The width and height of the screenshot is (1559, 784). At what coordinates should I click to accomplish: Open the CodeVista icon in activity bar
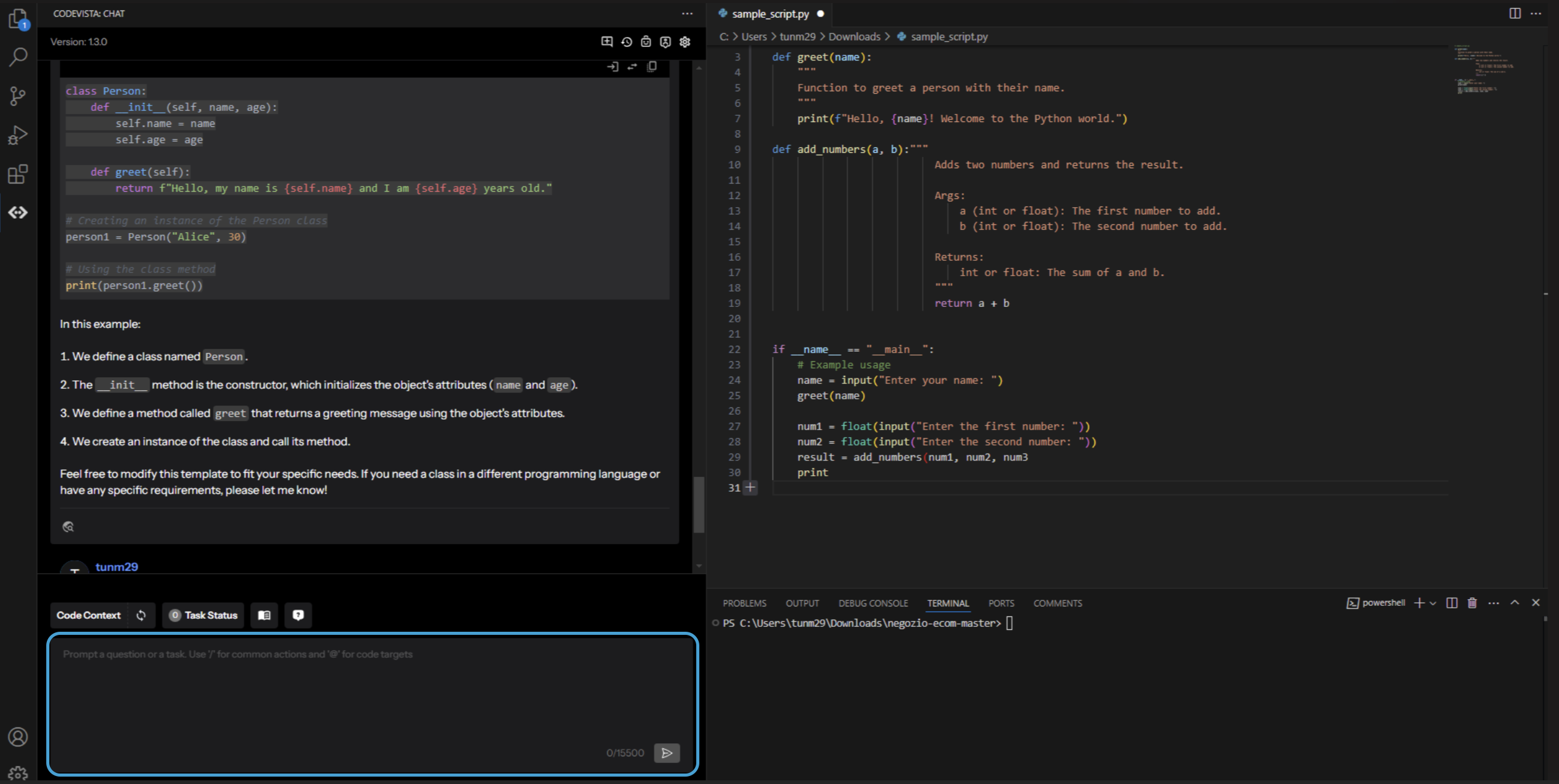pos(19,213)
